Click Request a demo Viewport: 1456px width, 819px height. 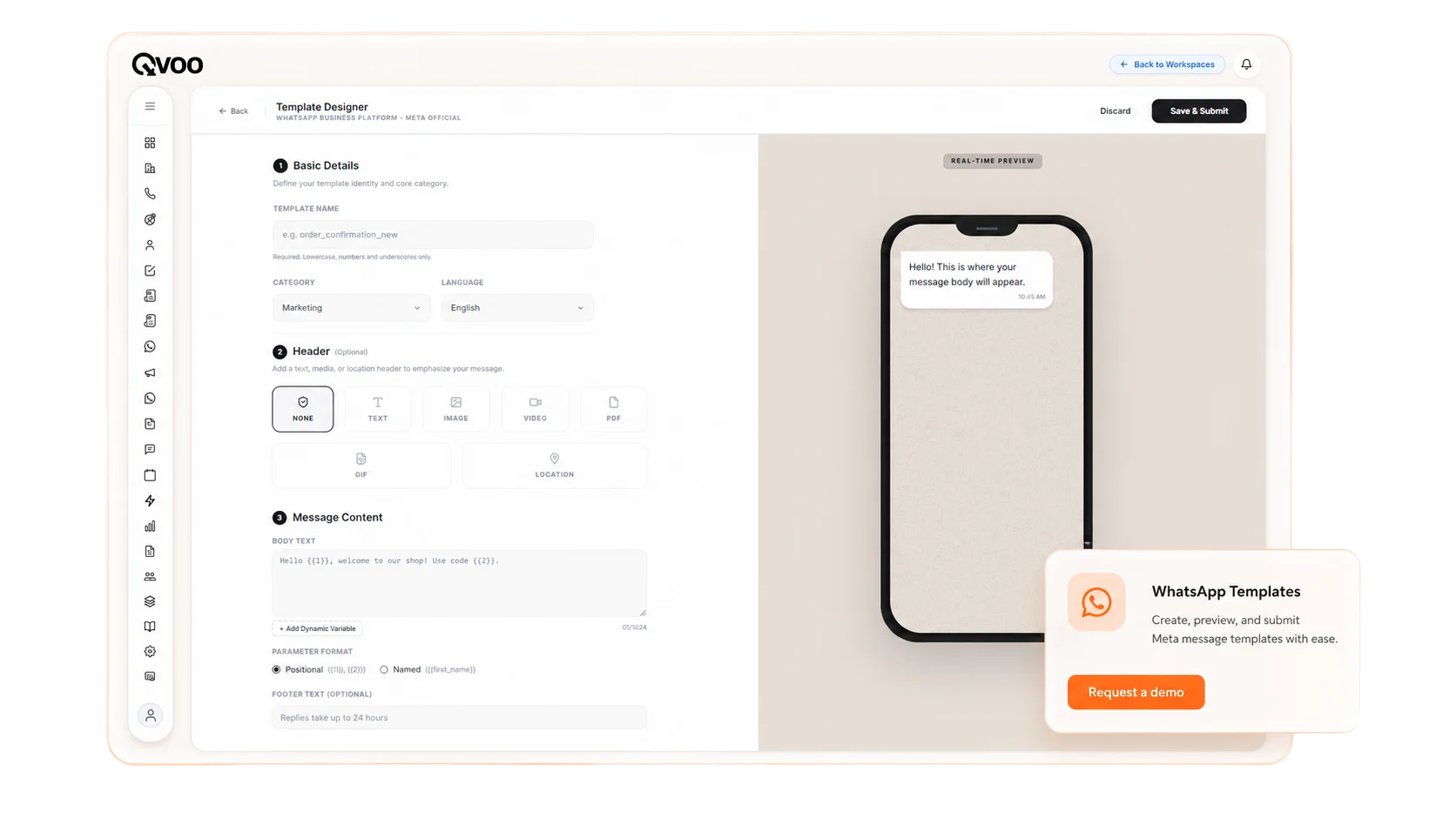pyautogui.click(x=1136, y=692)
